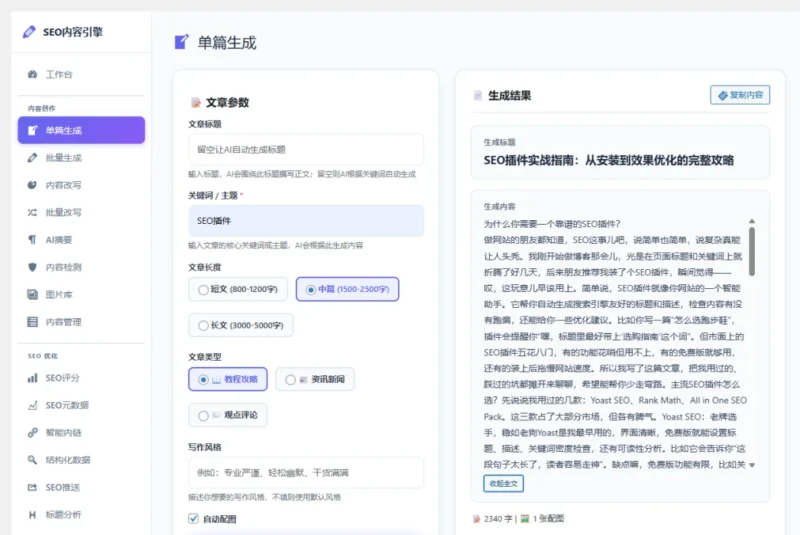Click the 复制内容 button
This screenshot has width=800, height=535.
740,95
